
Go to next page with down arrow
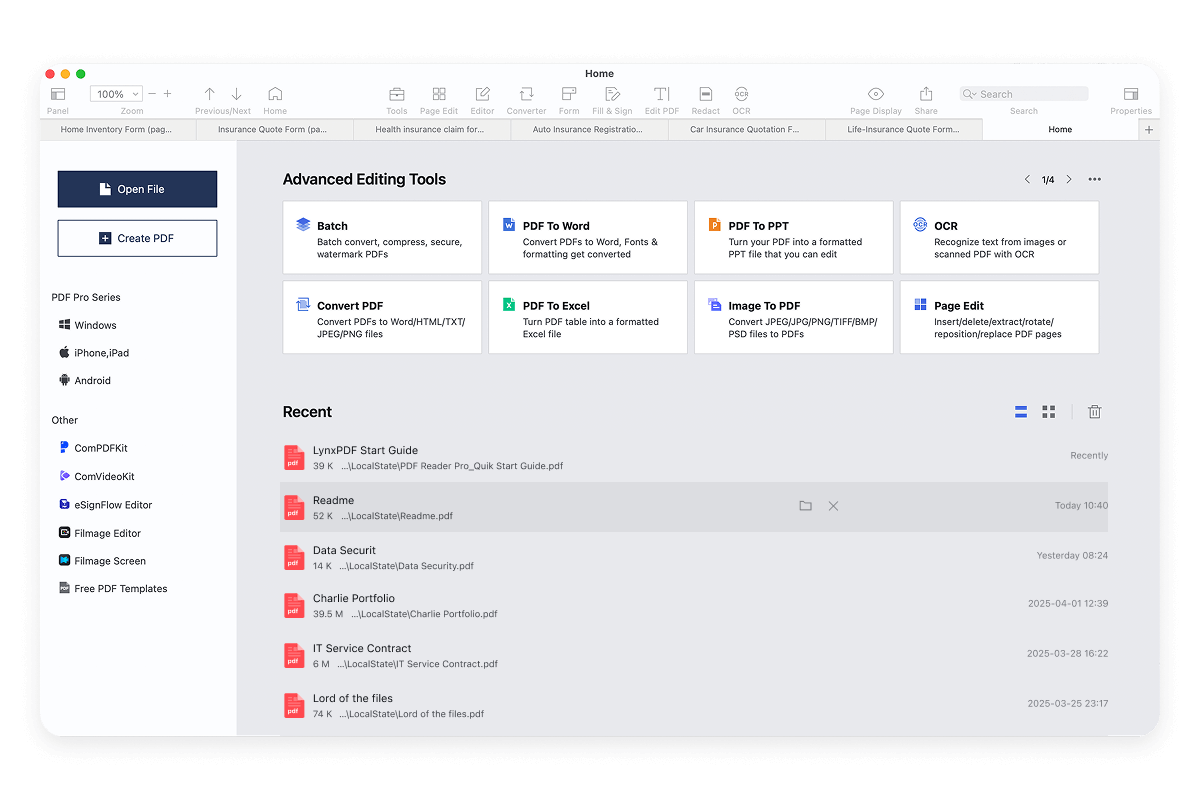(237, 94)
